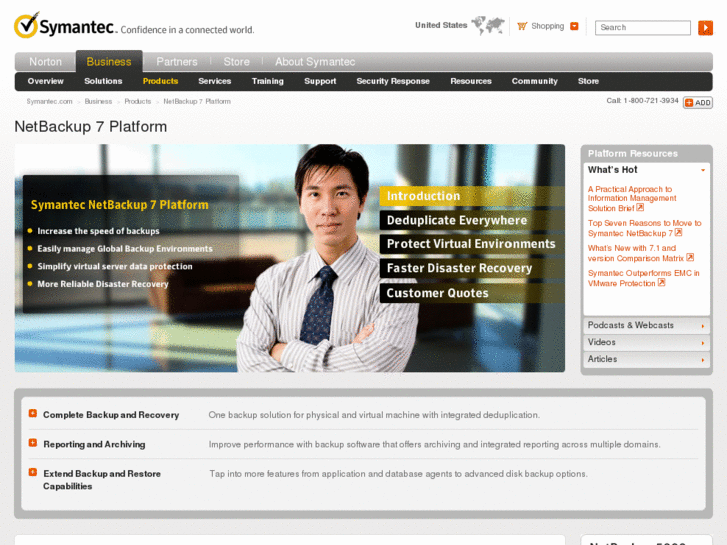Open the Services menu item

tap(215, 81)
